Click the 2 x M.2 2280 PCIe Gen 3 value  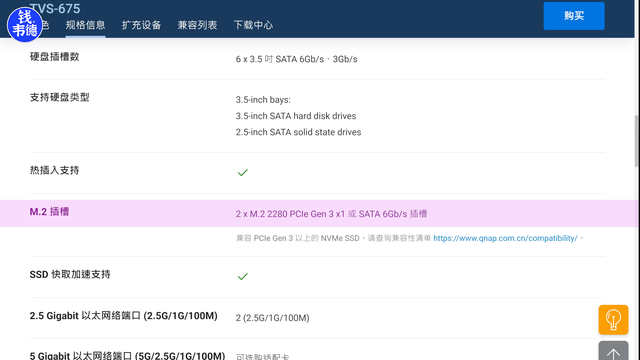(x=331, y=214)
